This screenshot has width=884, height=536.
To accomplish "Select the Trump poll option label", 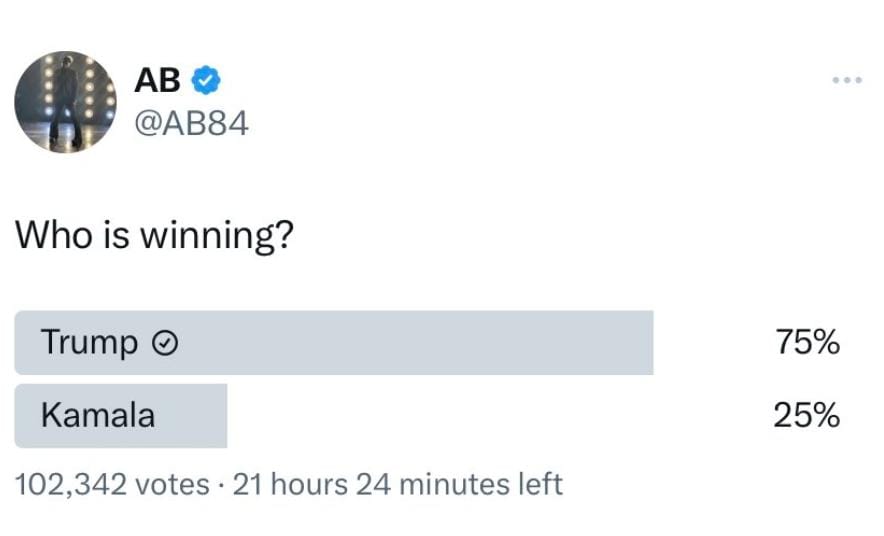I will tap(89, 343).
